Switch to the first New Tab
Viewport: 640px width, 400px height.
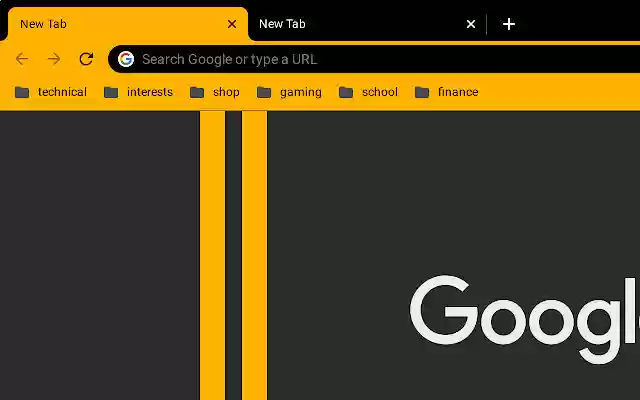tap(127, 24)
